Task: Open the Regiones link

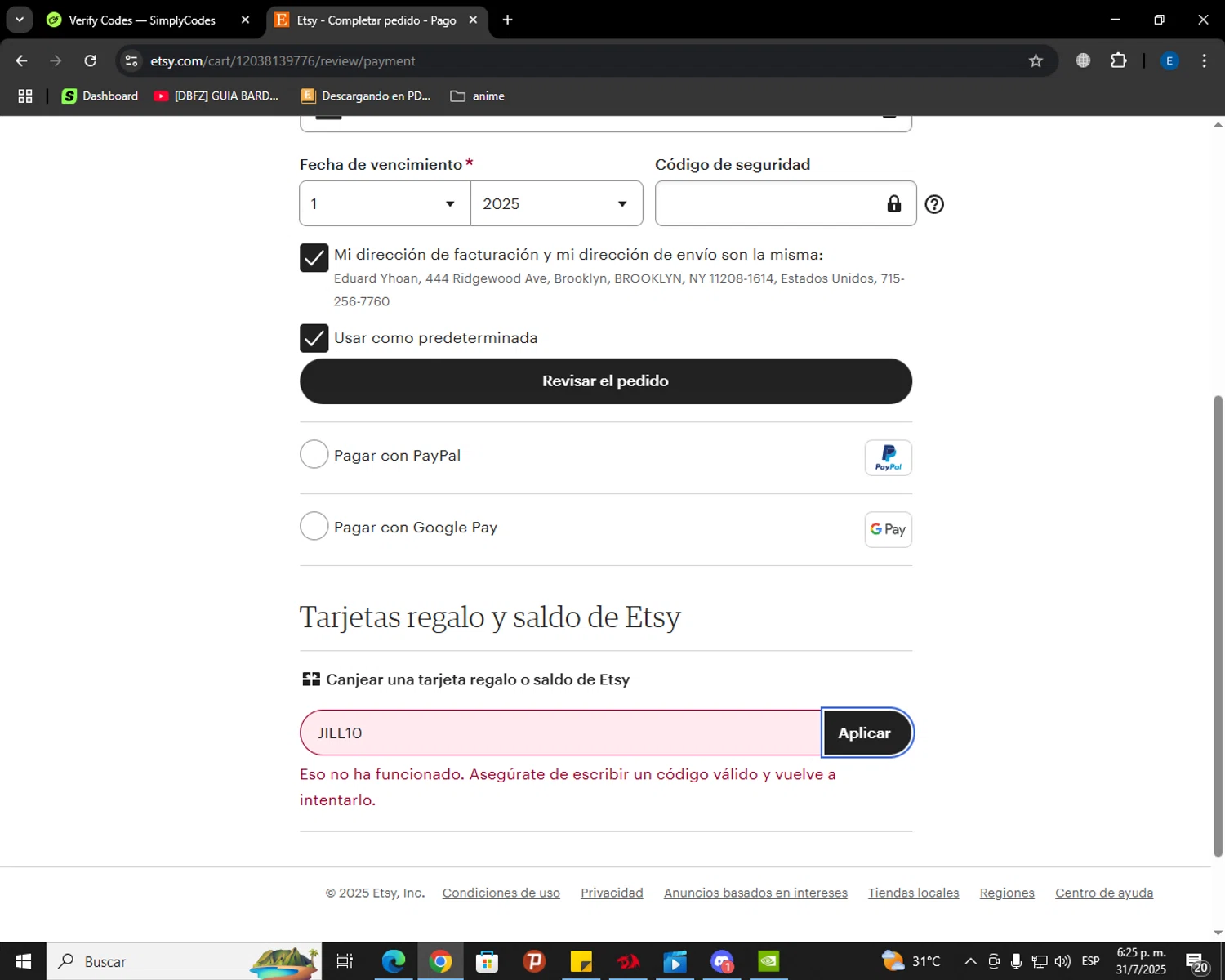Action: click(1007, 893)
